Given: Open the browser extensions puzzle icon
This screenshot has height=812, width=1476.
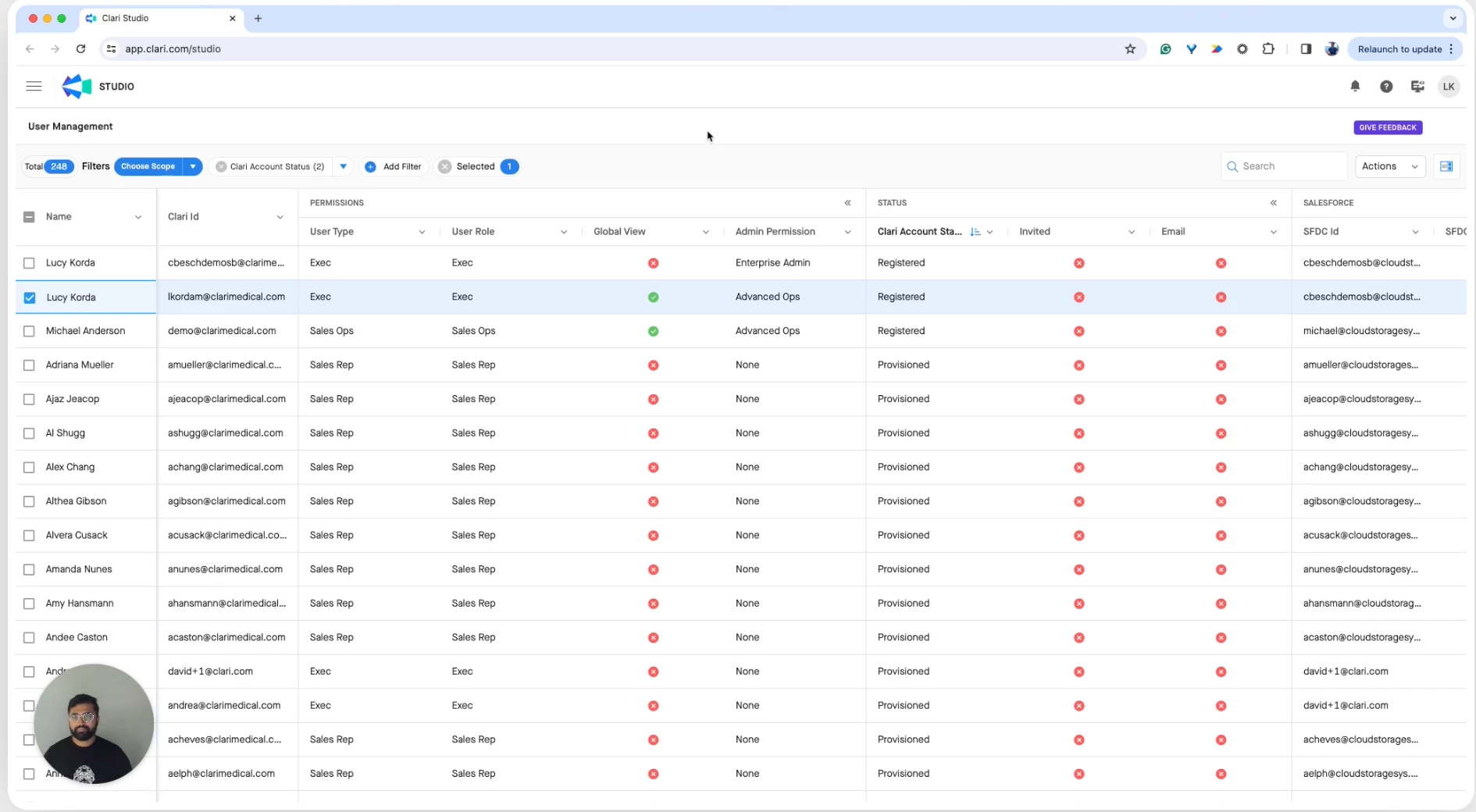Looking at the screenshot, I should (x=1268, y=49).
